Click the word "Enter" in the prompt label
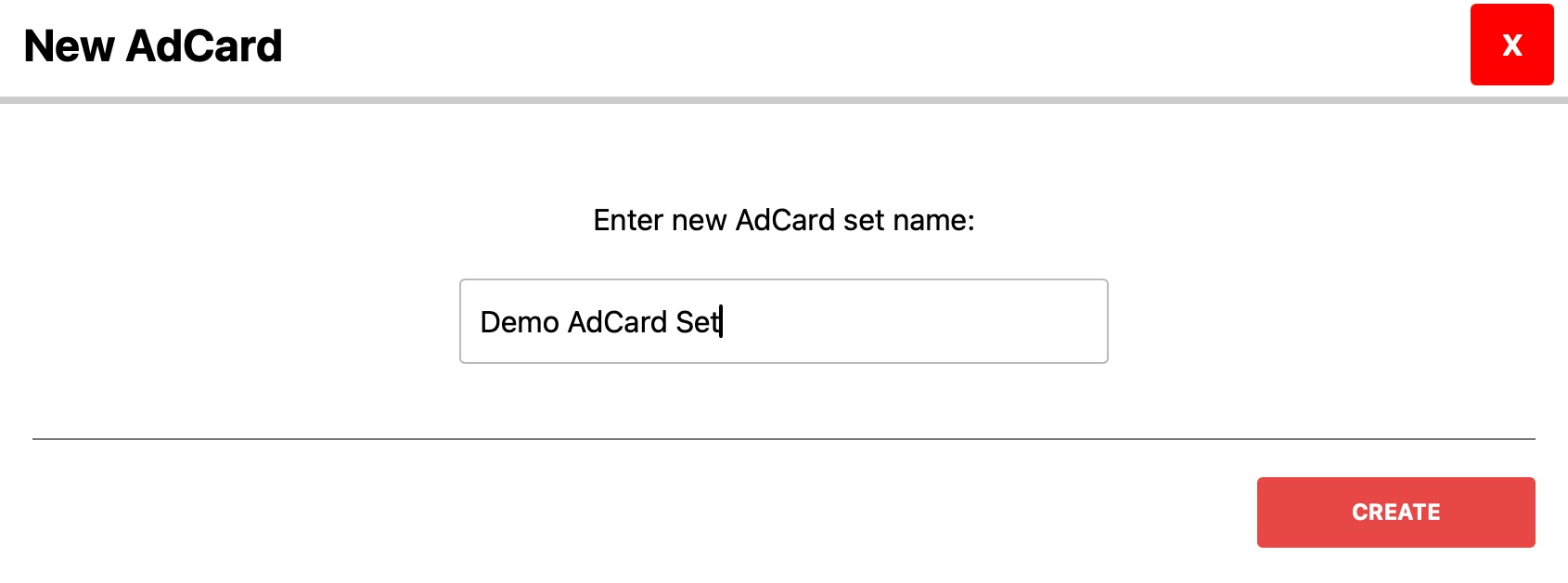Screen dimensions: 1568x583 point(628,220)
